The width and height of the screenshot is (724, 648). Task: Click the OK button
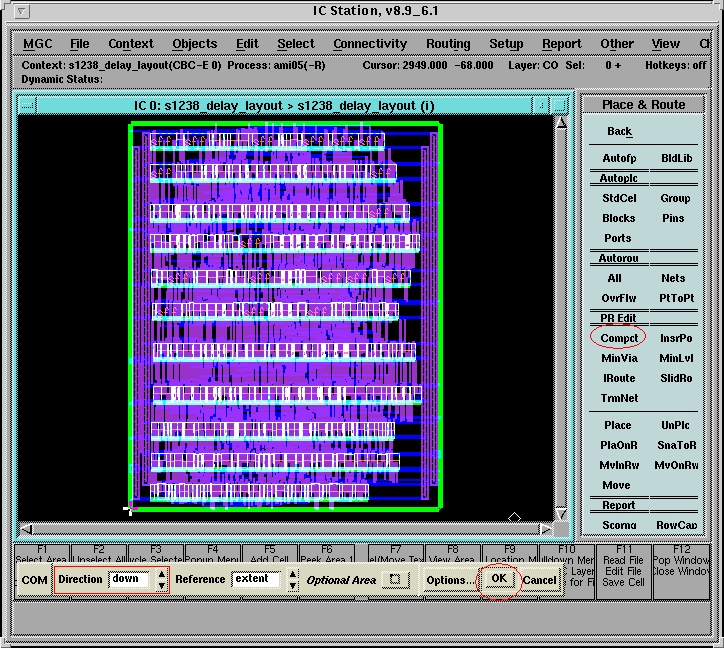coord(499,579)
